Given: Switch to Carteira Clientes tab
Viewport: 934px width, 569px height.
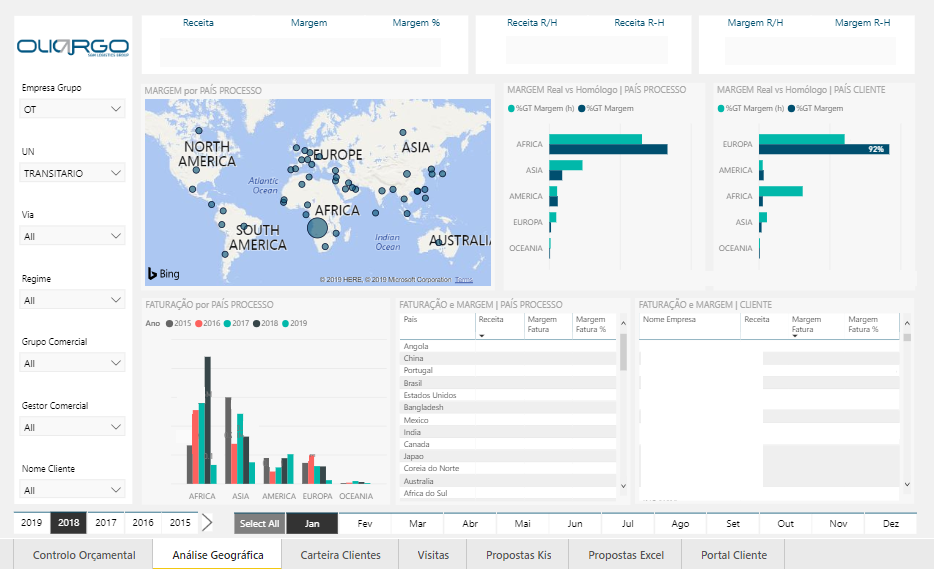Looking at the screenshot, I should pos(340,555).
